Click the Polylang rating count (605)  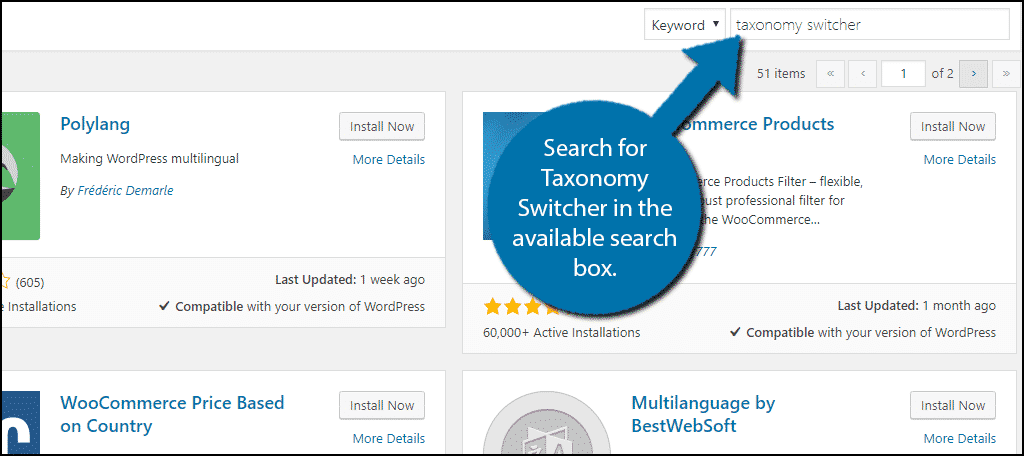[x=29, y=283]
